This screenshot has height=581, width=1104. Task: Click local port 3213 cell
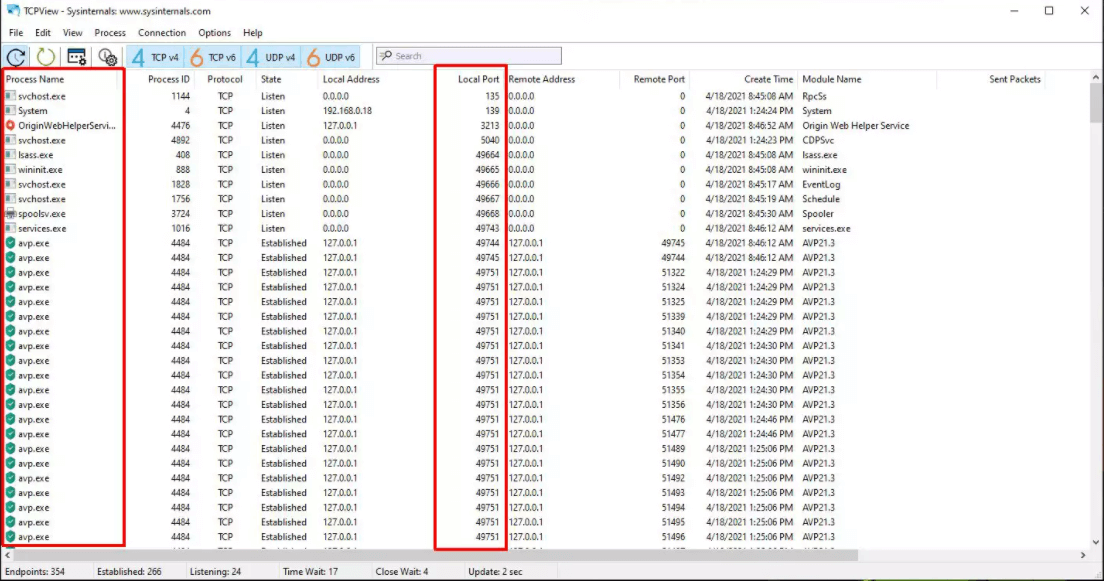pos(489,125)
